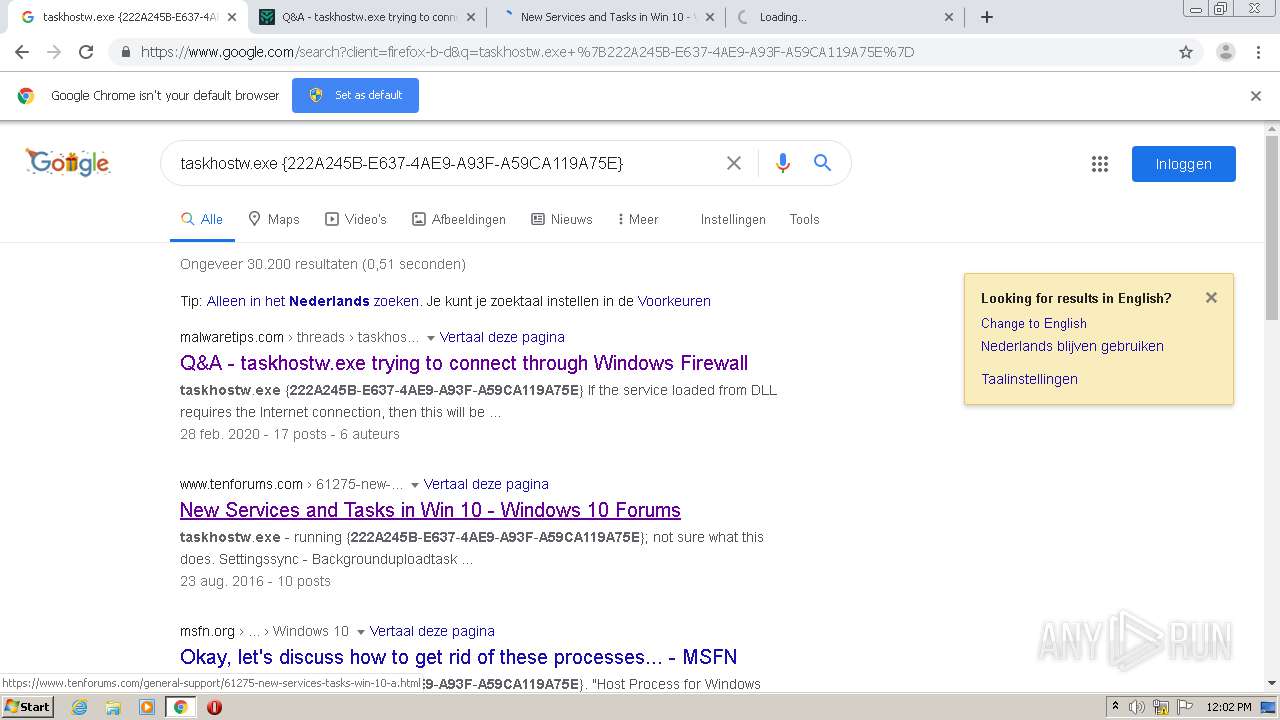This screenshot has width=1280, height=720.
Task: Switch to 'New Services and Tasks in Win 10' tab
Action: pos(606,17)
